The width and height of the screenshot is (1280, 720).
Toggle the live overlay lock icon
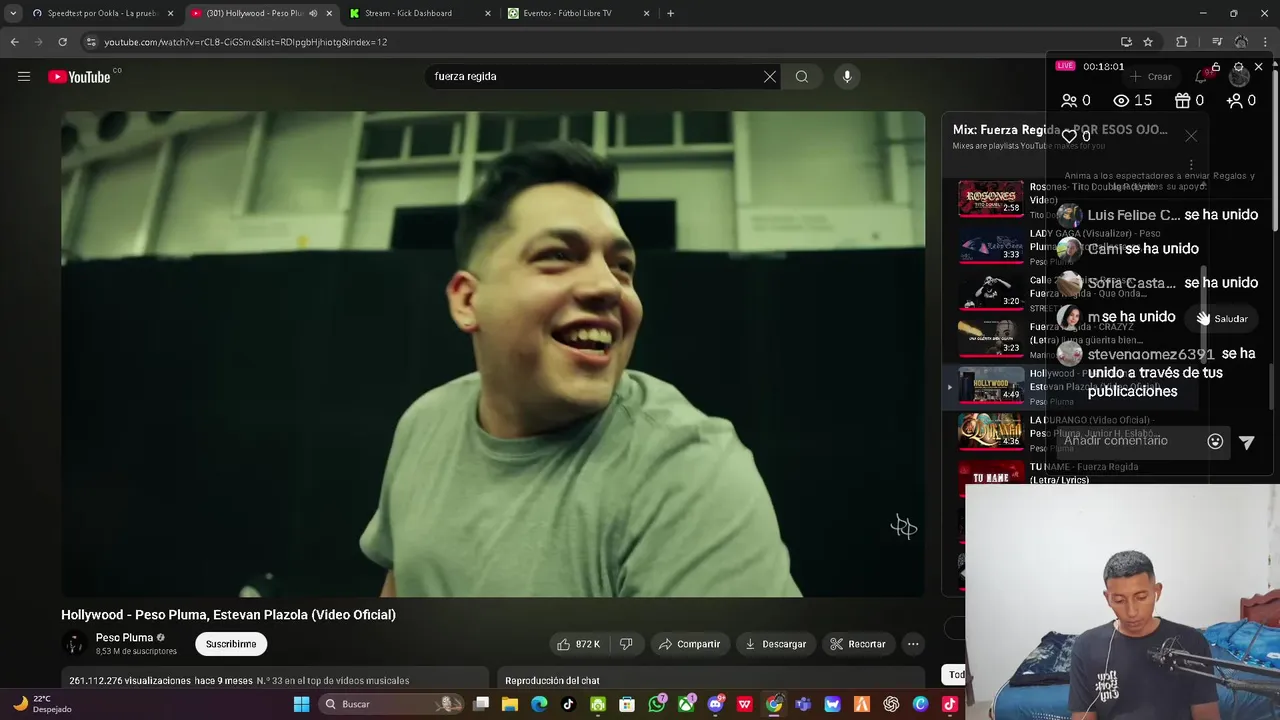pyautogui.click(x=1216, y=66)
